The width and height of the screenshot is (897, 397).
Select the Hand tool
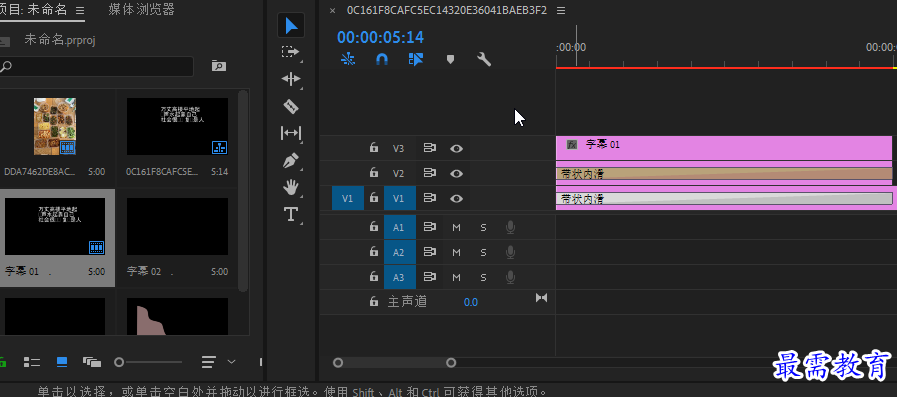(291, 187)
